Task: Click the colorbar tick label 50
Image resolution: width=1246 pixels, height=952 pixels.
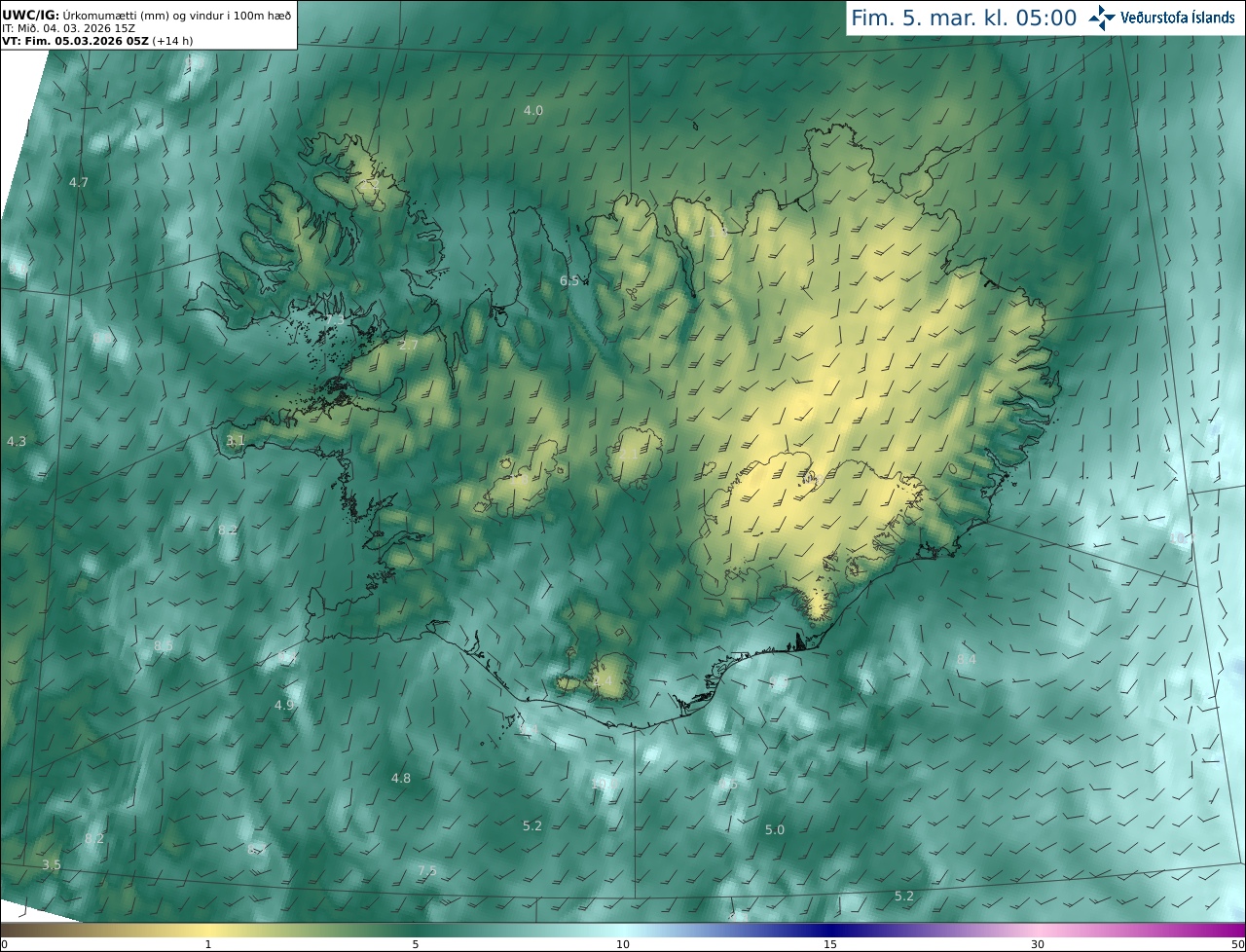Action: (x=1238, y=944)
